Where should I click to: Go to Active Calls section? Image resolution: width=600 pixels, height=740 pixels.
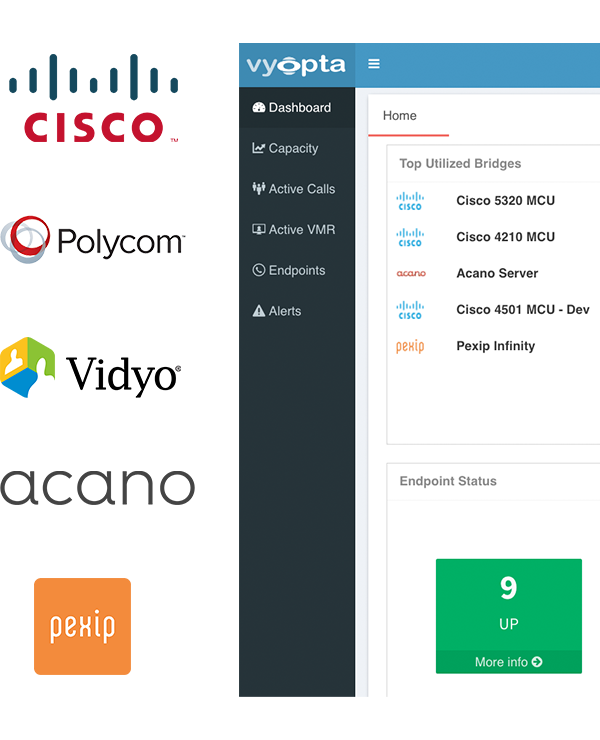click(297, 189)
